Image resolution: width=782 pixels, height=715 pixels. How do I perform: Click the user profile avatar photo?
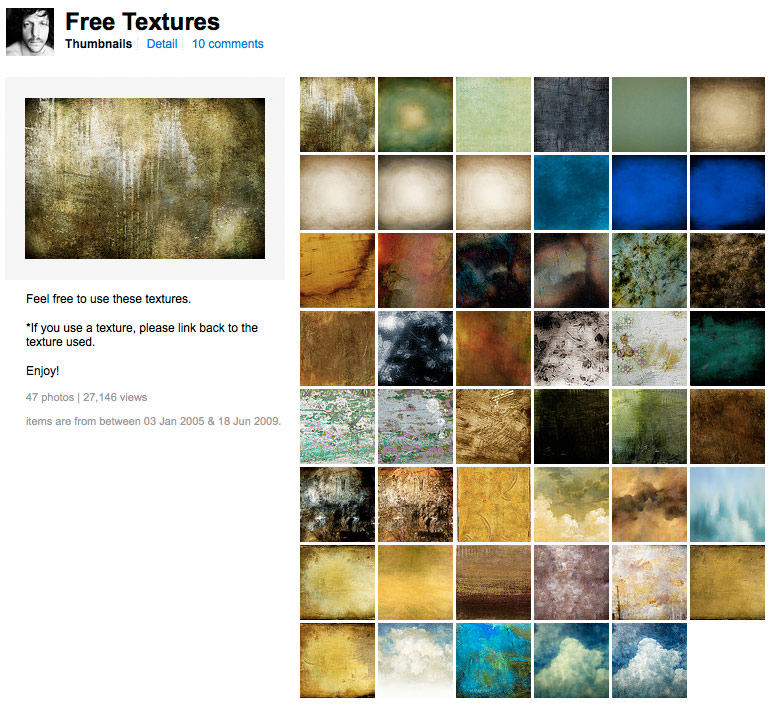point(30,31)
